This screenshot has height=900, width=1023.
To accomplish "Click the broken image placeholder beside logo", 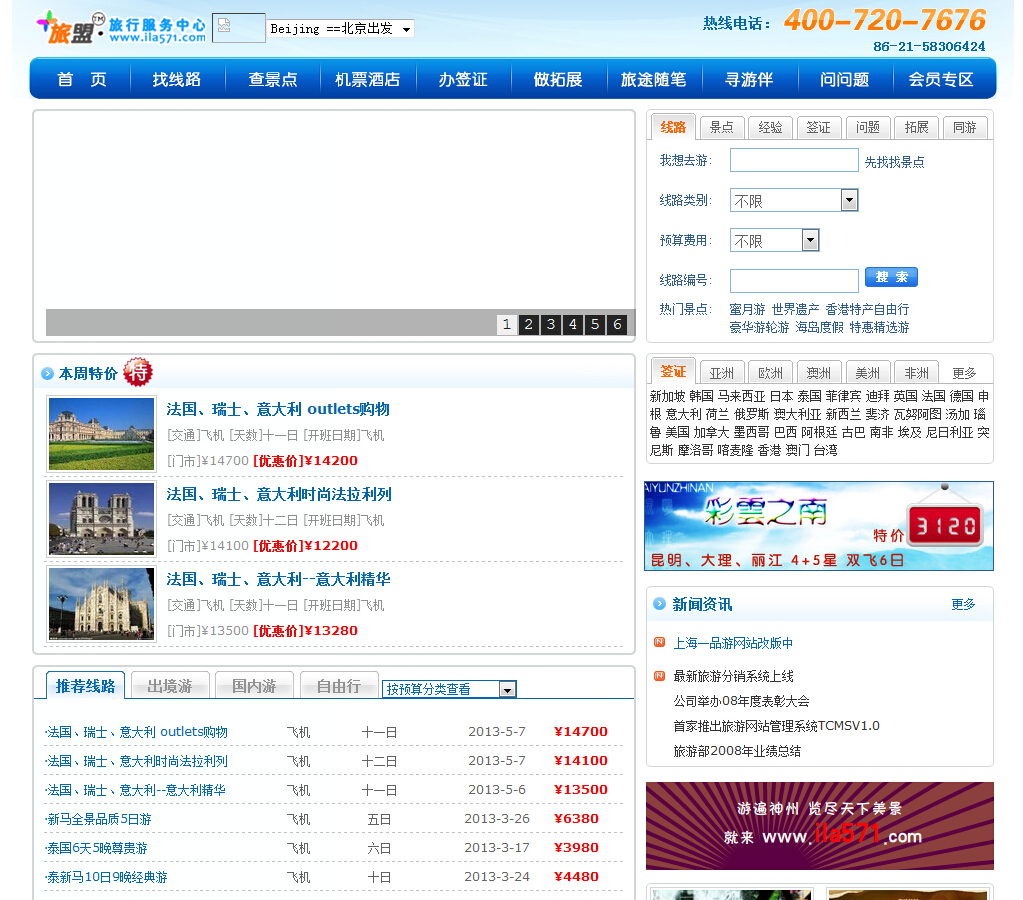I will click(239, 28).
